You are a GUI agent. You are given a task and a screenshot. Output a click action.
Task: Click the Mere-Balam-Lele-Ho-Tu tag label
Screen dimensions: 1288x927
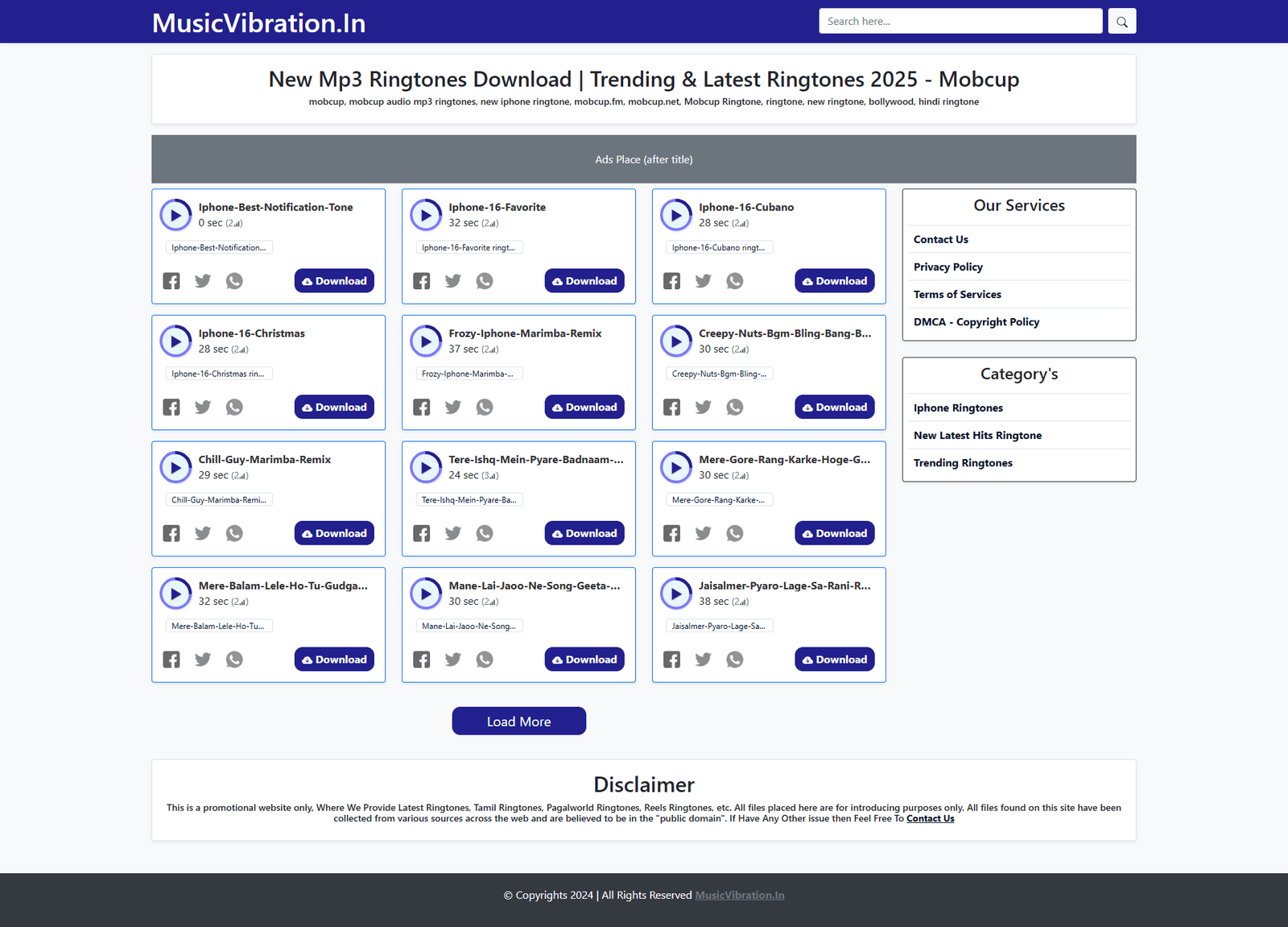(218, 626)
